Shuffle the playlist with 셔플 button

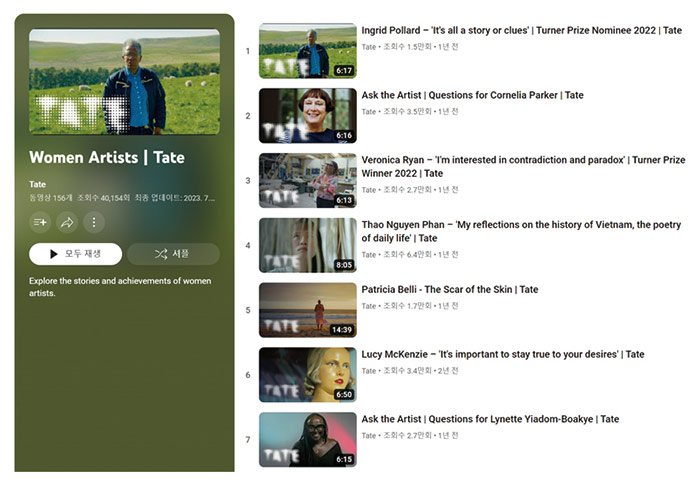pyautogui.click(x=173, y=254)
